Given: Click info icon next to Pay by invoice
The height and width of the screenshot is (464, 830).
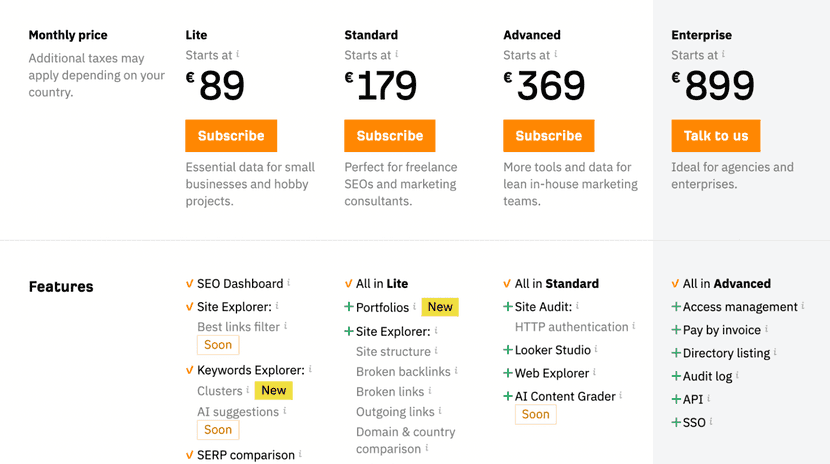Looking at the screenshot, I should click(x=767, y=329).
